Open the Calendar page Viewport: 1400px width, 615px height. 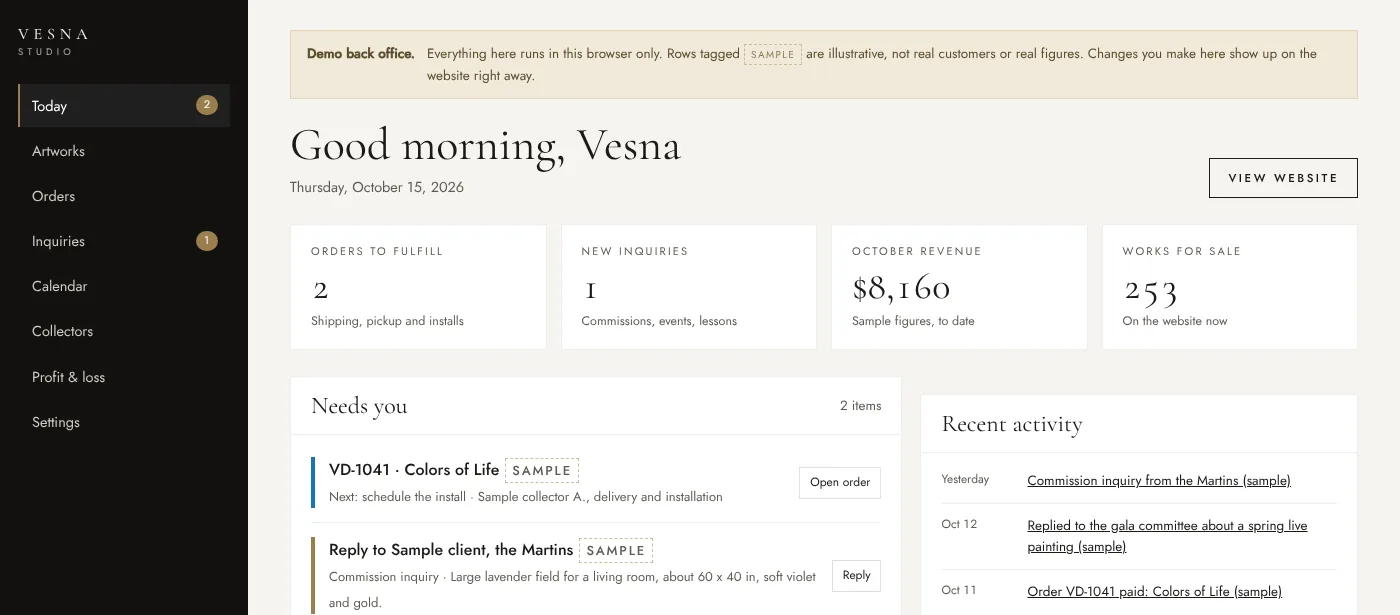pyautogui.click(x=124, y=286)
